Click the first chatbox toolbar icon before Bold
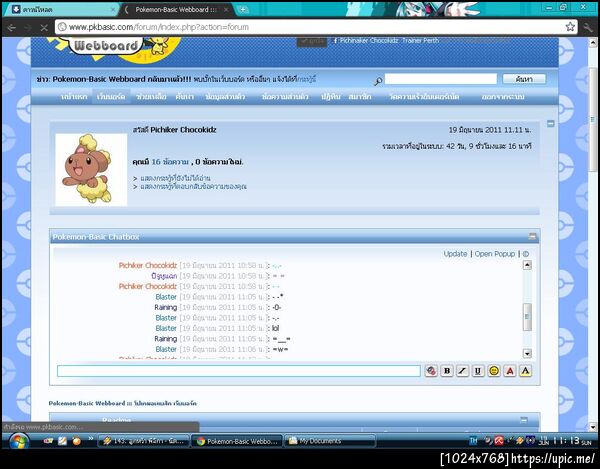The width and height of the screenshot is (600, 469). click(x=431, y=371)
